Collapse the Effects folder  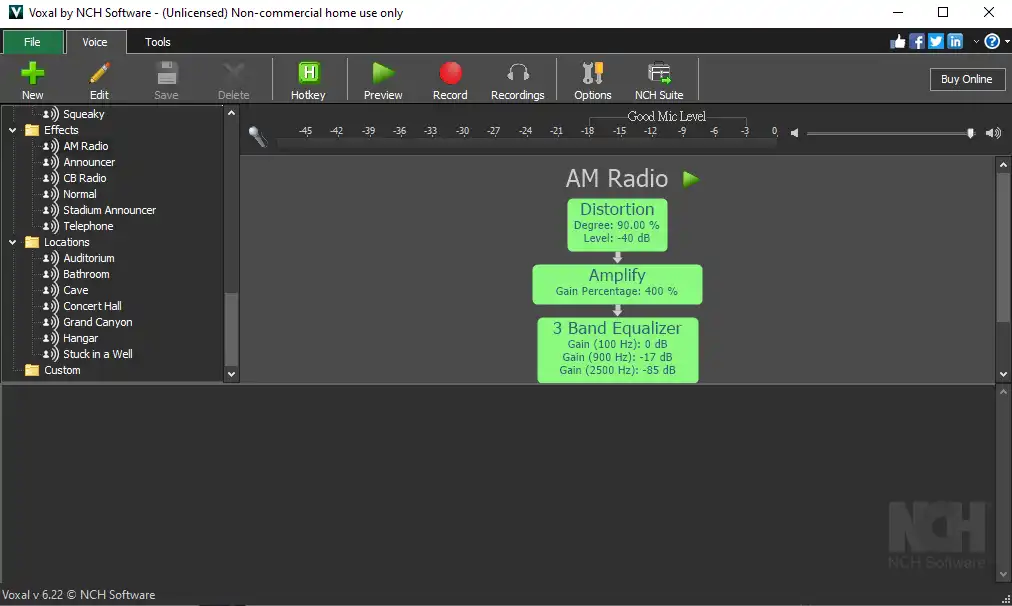pos(12,130)
